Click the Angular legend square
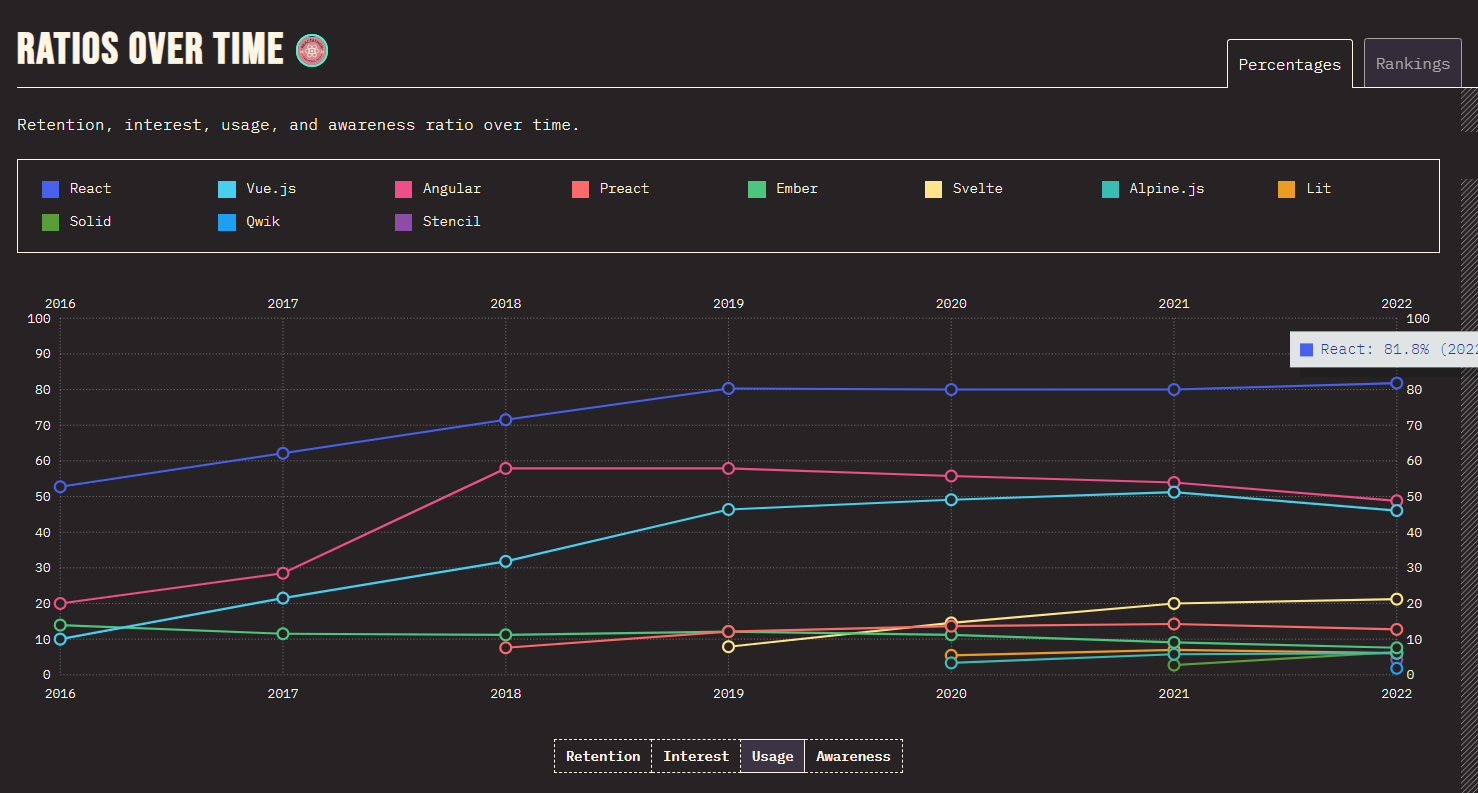Image resolution: width=1478 pixels, height=793 pixels. [x=403, y=189]
